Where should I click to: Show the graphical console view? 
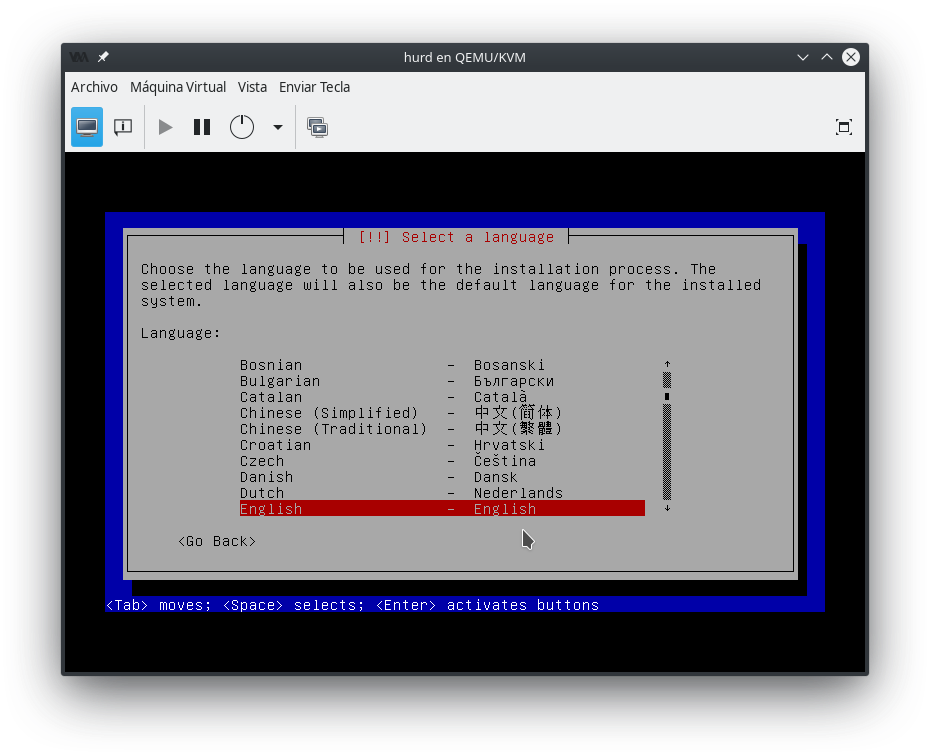tap(87, 127)
